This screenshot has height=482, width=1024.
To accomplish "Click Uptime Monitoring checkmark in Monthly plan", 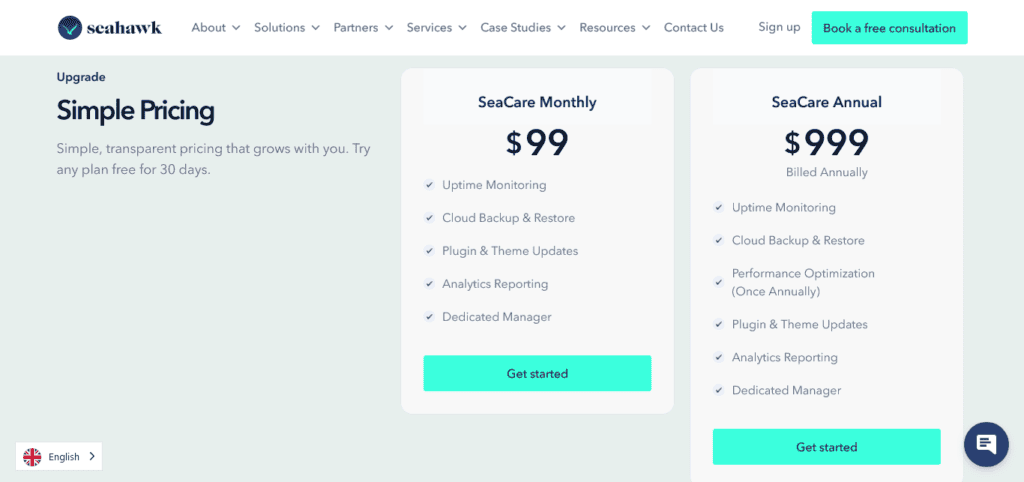I will tap(429, 185).
